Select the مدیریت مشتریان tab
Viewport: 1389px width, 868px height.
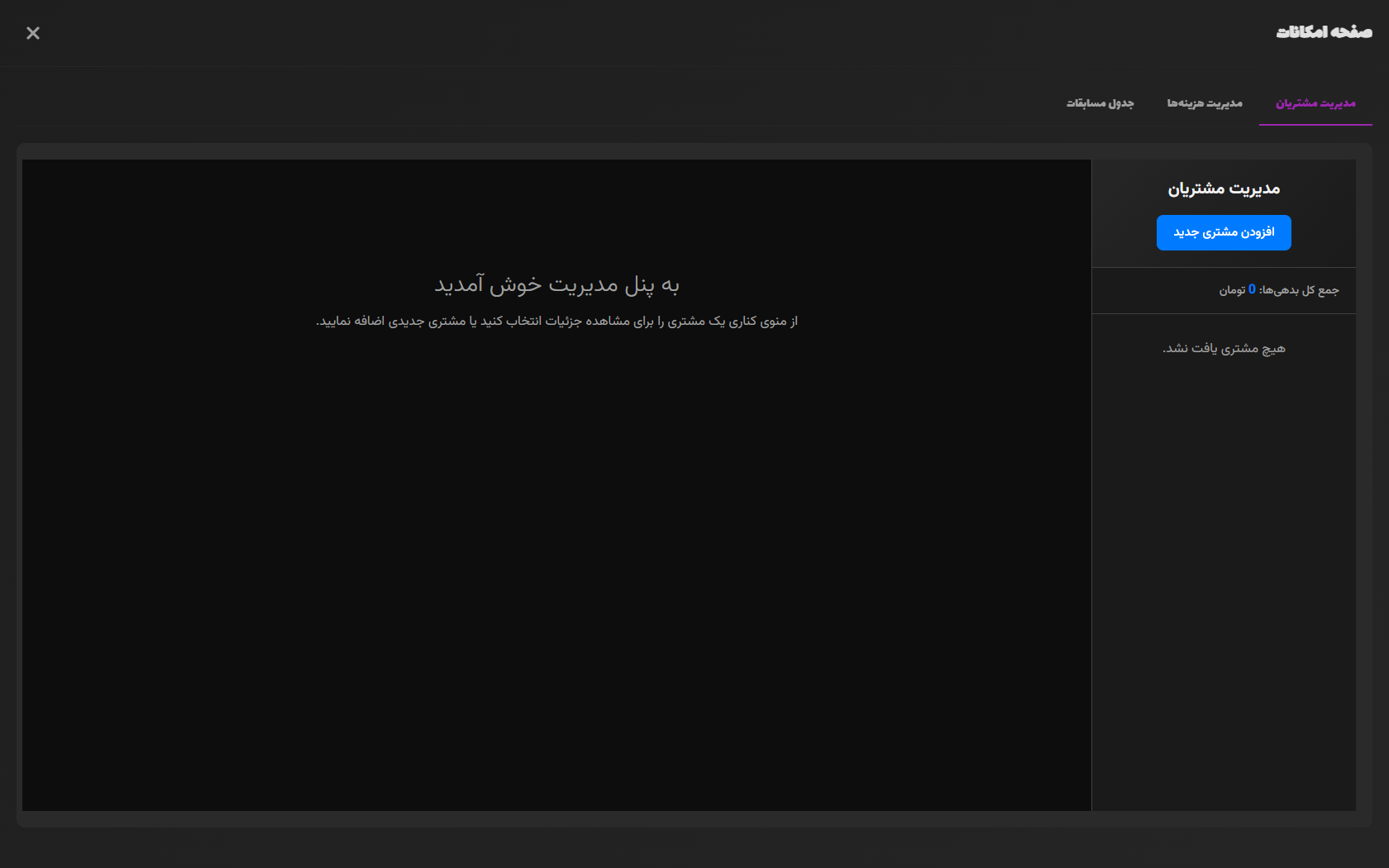click(x=1315, y=103)
